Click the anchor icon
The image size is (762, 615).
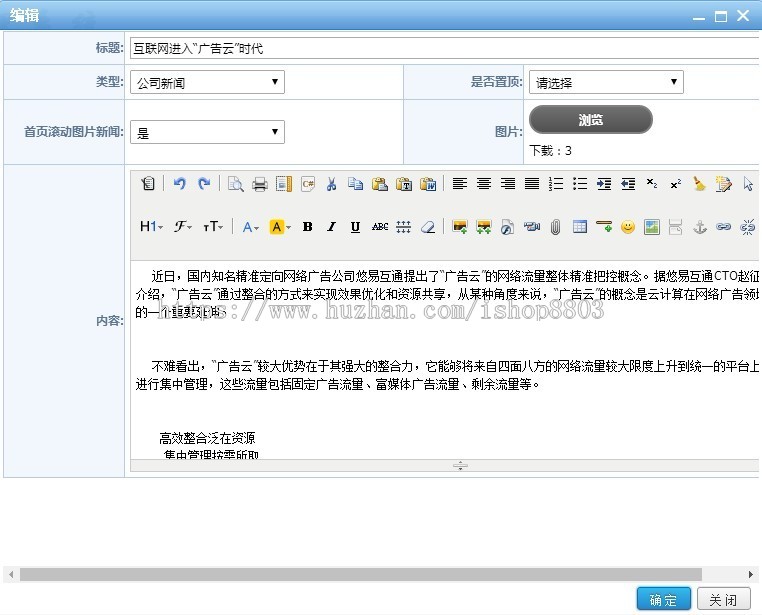(x=700, y=226)
